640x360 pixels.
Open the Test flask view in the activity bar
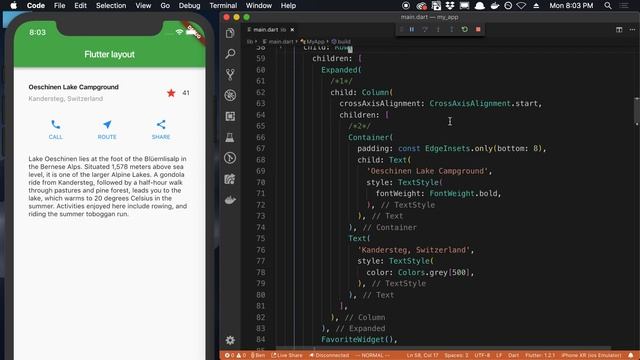pos(230,137)
